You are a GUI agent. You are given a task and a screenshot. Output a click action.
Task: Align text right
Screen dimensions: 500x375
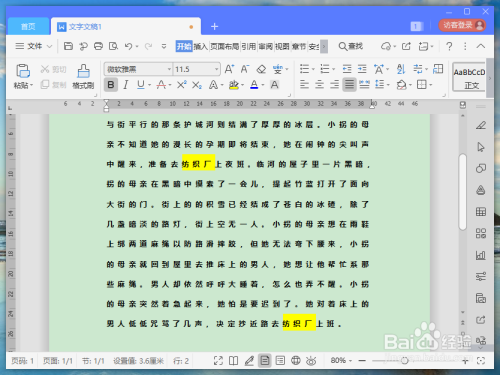click(x=334, y=85)
